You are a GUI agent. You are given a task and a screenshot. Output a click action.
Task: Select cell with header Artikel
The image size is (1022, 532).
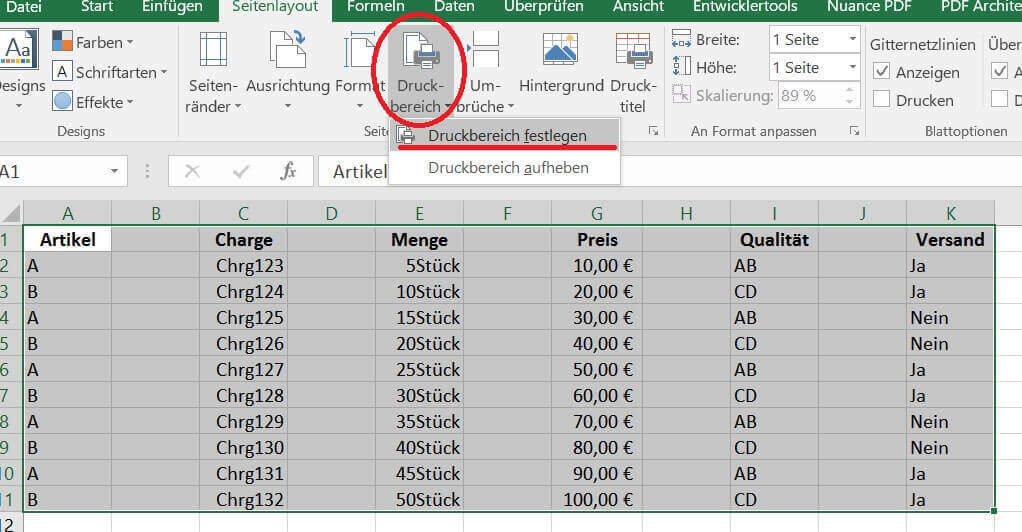pos(67,239)
